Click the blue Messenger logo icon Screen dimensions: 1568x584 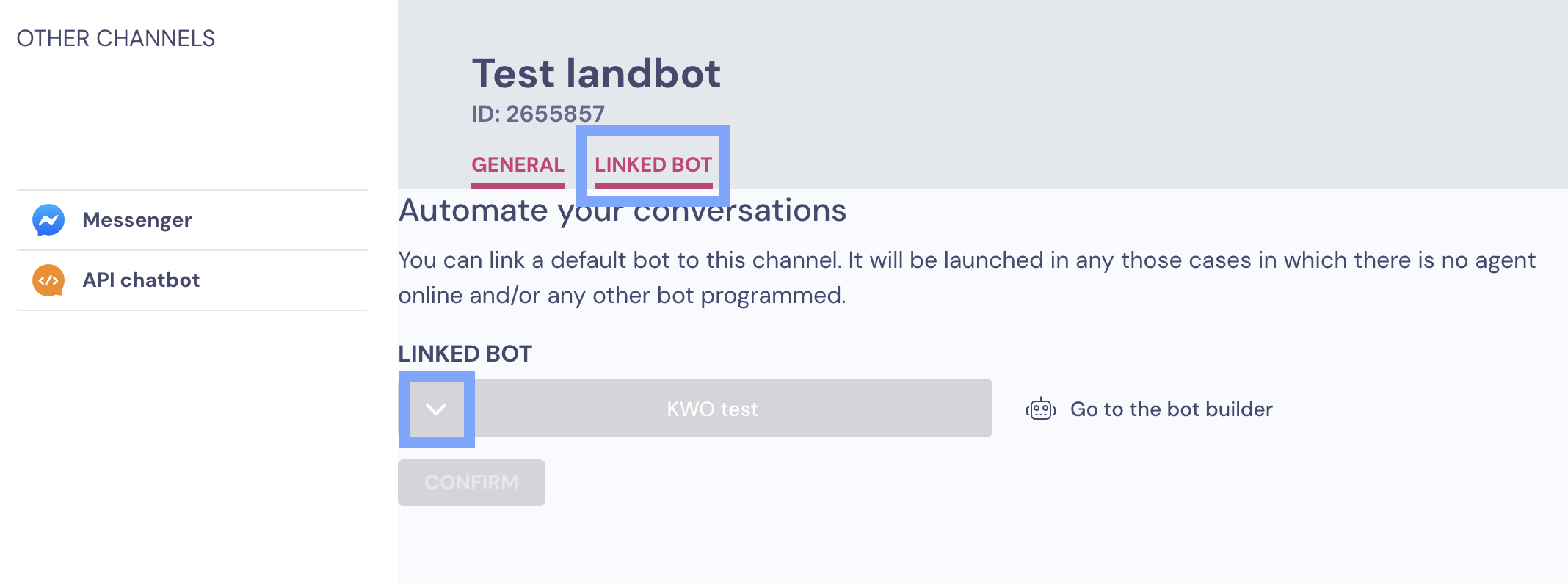click(48, 220)
